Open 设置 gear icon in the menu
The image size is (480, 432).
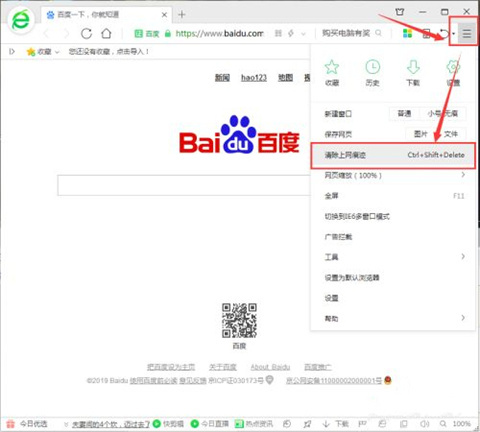[453, 73]
